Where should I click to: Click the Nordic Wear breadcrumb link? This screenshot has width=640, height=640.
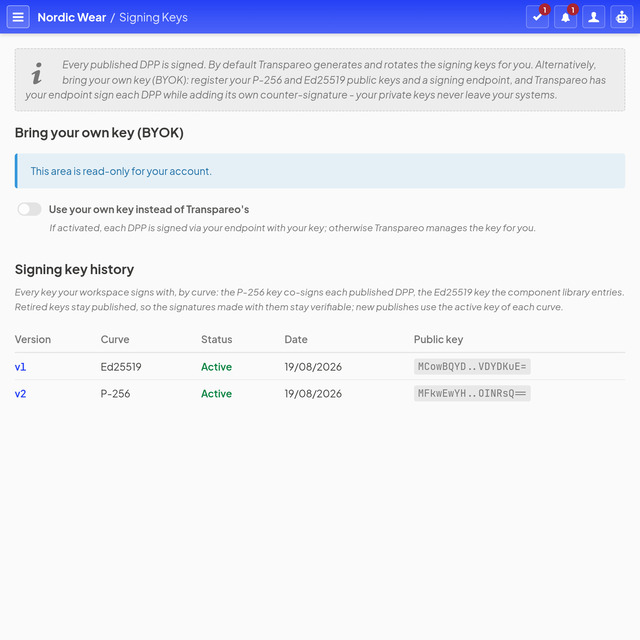[x=71, y=18]
